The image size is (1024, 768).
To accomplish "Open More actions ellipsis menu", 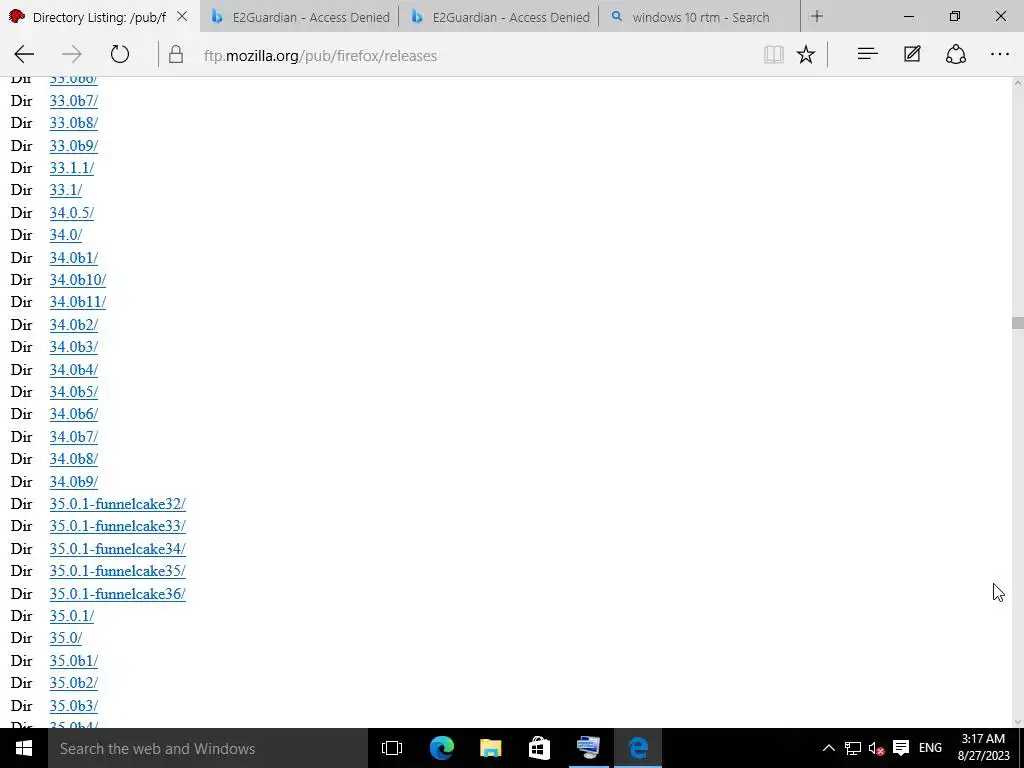I will [1000, 54].
